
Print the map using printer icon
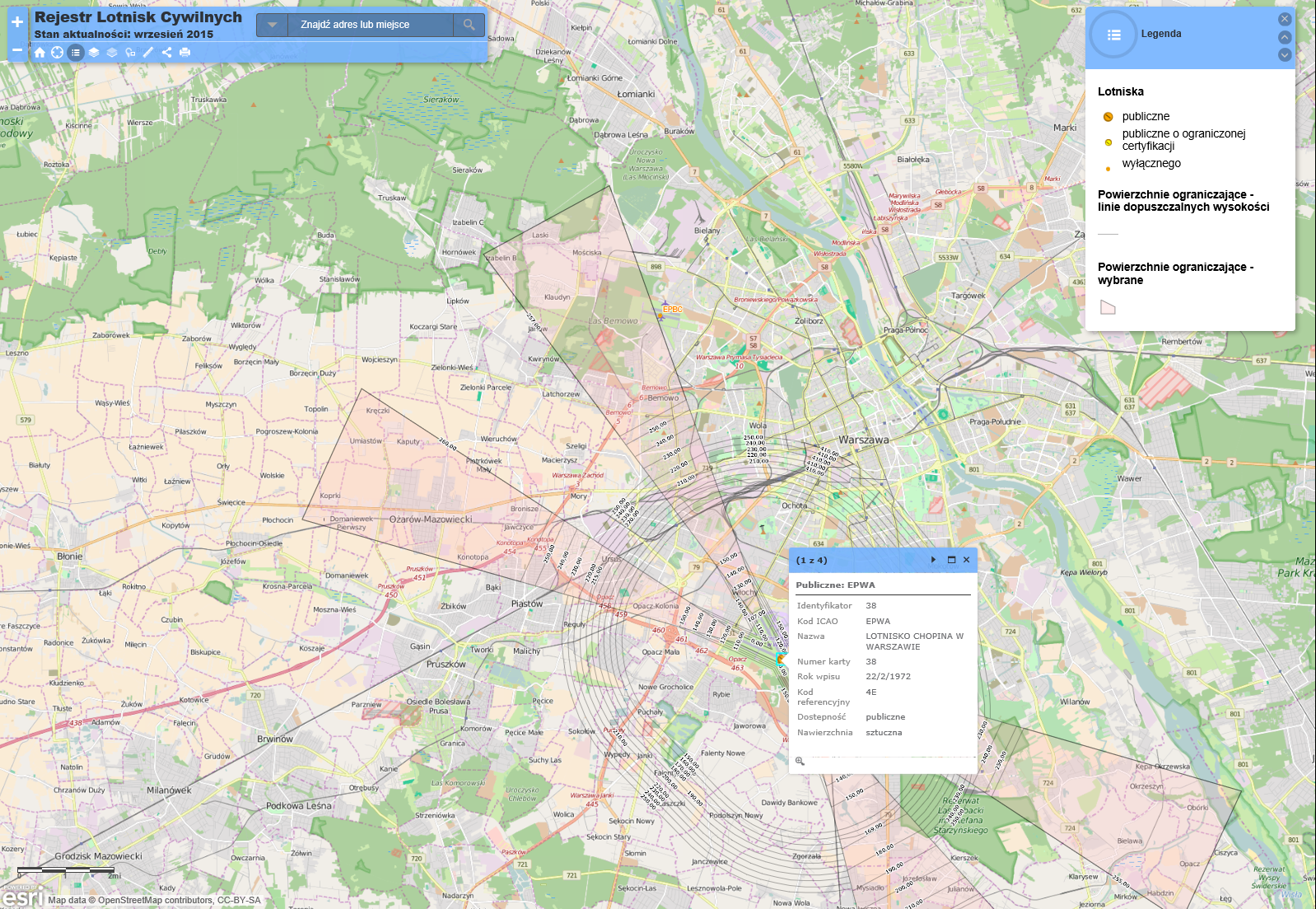(184, 52)
